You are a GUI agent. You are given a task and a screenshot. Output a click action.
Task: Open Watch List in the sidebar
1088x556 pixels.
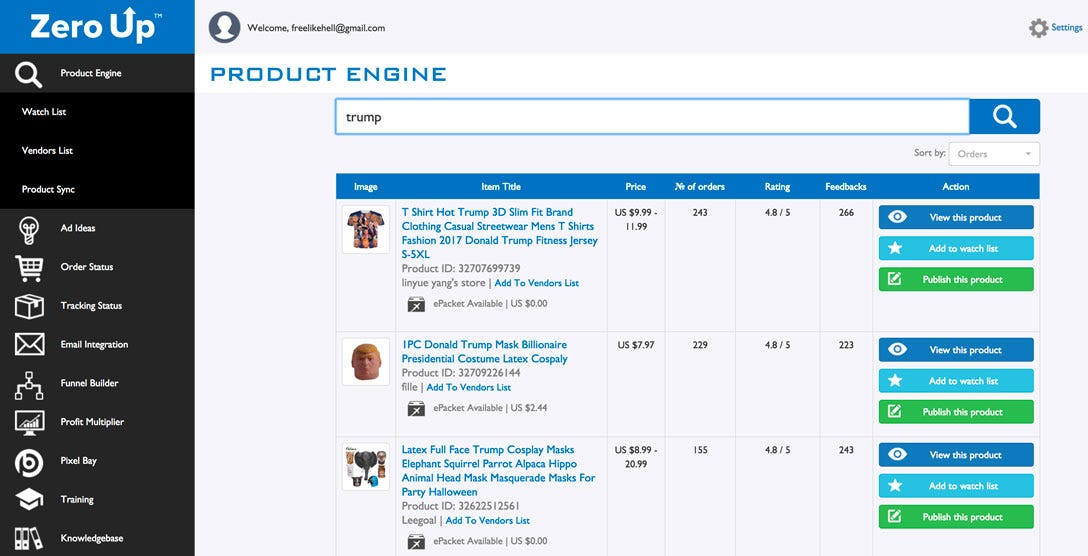44,112
